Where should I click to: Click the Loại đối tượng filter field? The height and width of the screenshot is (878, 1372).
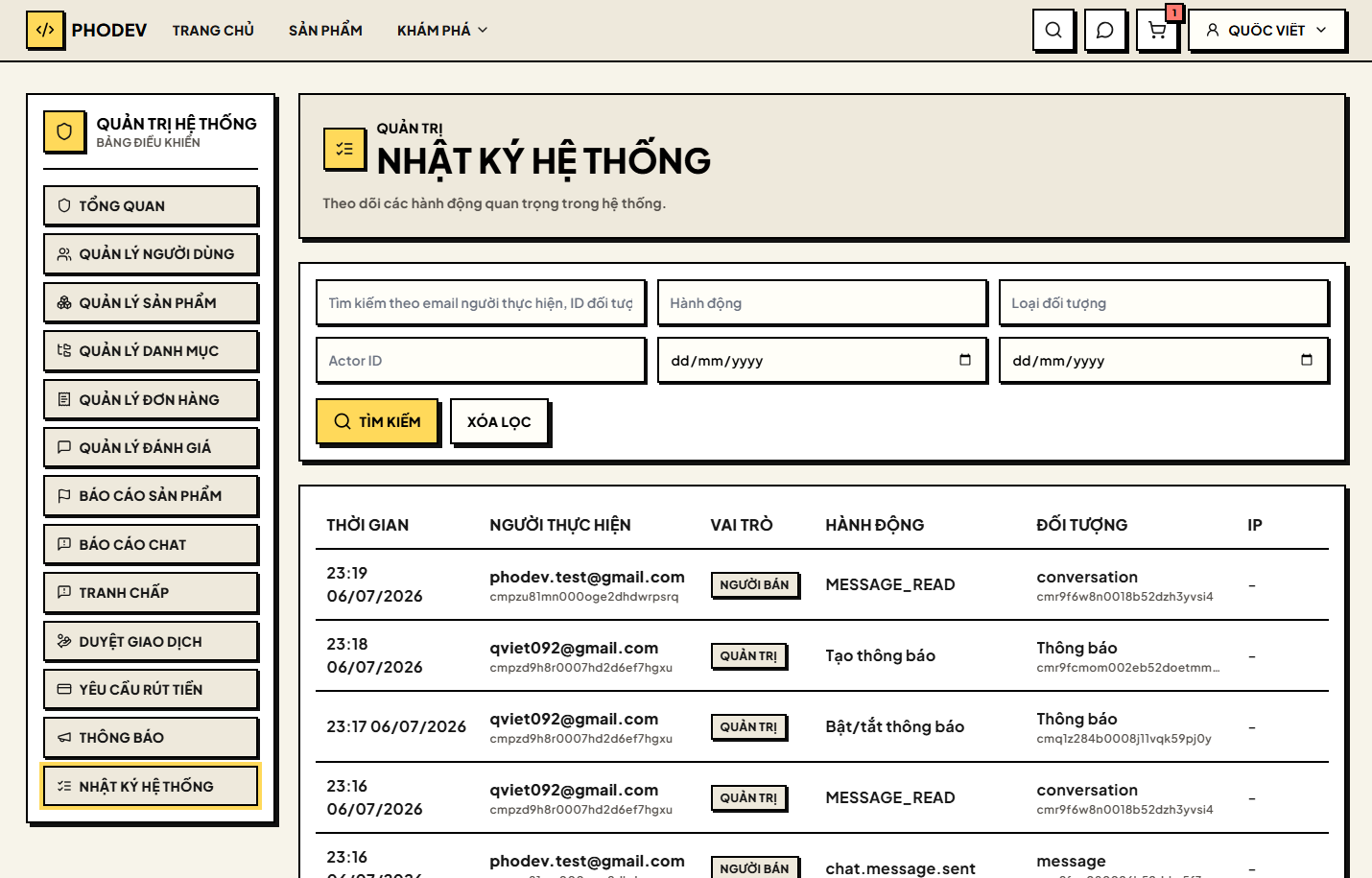click(x=1164, y=302)
